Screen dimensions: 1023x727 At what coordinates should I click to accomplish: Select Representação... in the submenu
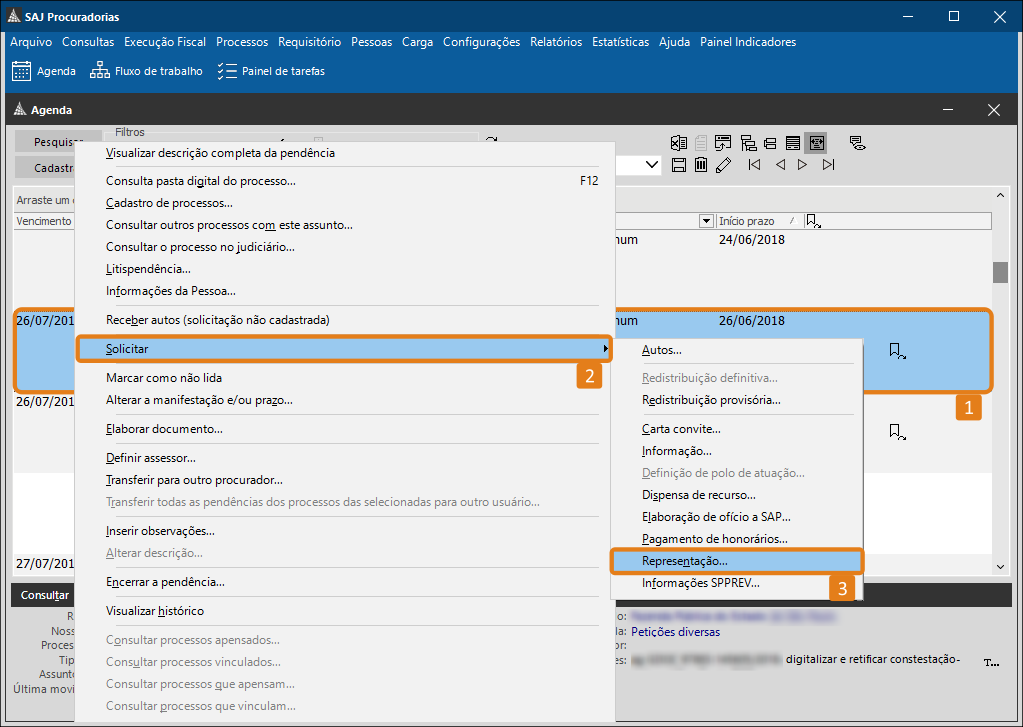[x=685, y=562]
